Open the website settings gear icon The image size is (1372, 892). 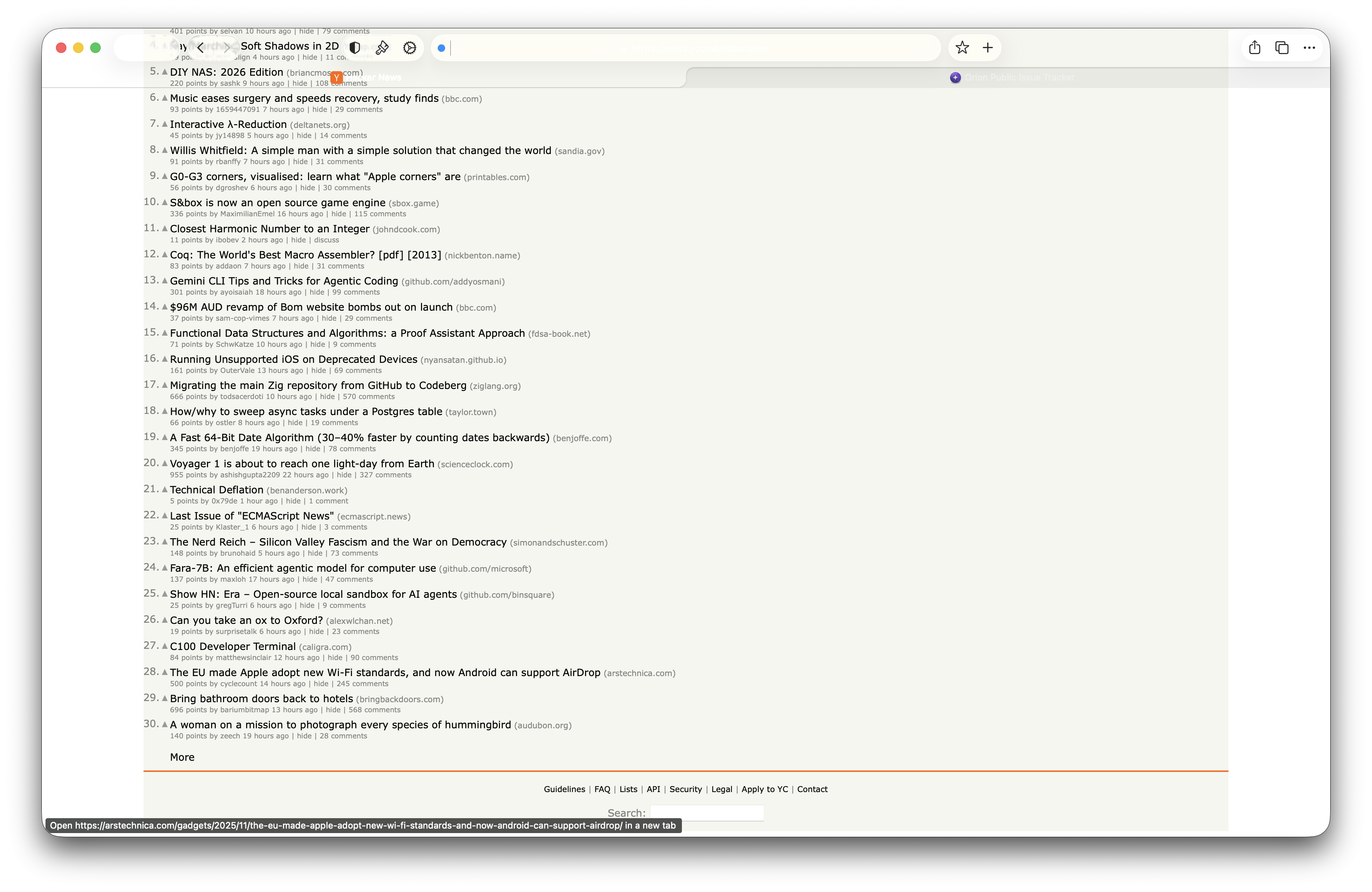pyautogui.click(x=409, y=48)
